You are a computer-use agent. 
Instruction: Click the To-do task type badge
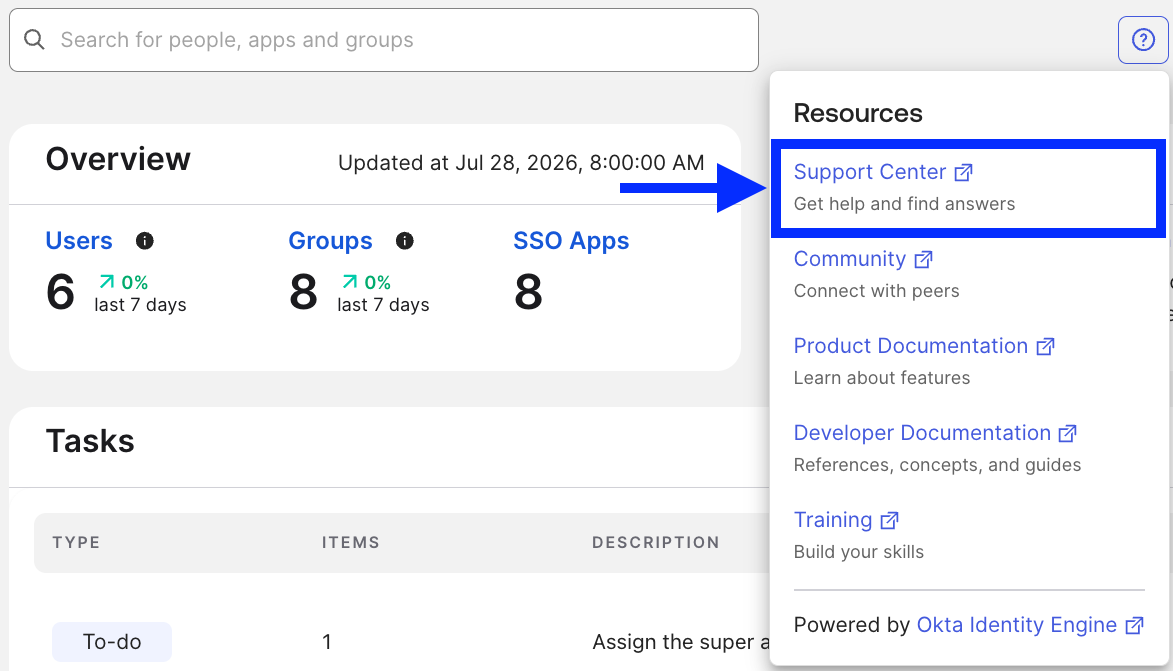(x=111, y=642)
